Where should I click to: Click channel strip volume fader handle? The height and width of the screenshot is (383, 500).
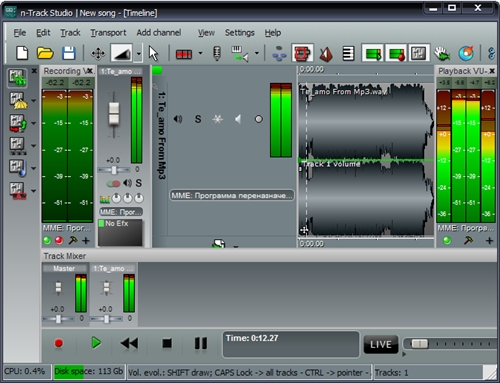coord(114,114)
